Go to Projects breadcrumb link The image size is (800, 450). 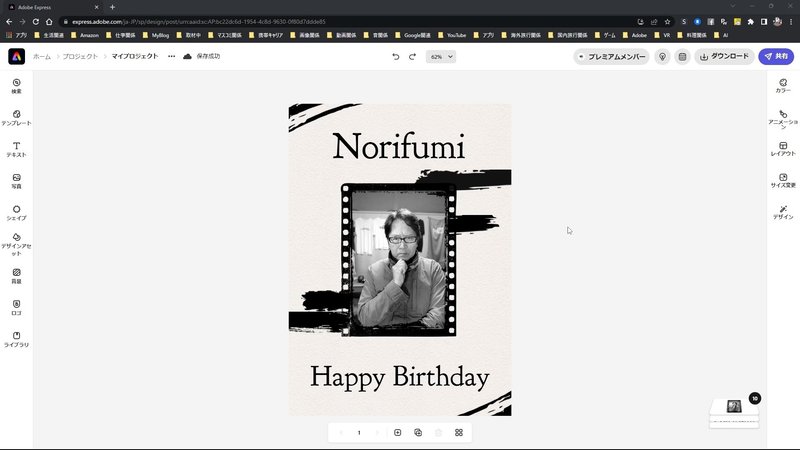(x=80, y=57)
